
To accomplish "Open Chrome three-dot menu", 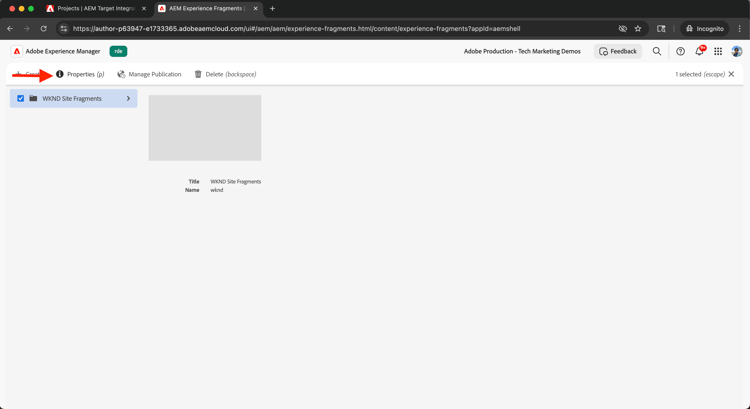I will 739,29.
